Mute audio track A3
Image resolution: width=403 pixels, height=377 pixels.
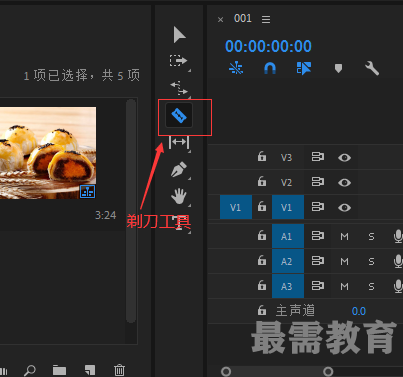pos(344,287)
